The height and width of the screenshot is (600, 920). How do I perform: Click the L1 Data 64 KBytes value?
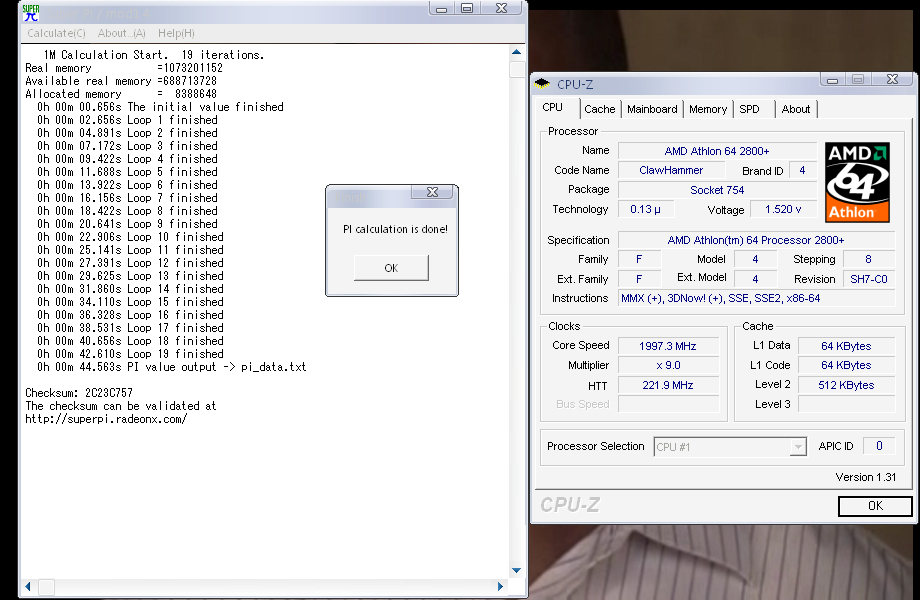pyautogui.click(x=846, y=346)
